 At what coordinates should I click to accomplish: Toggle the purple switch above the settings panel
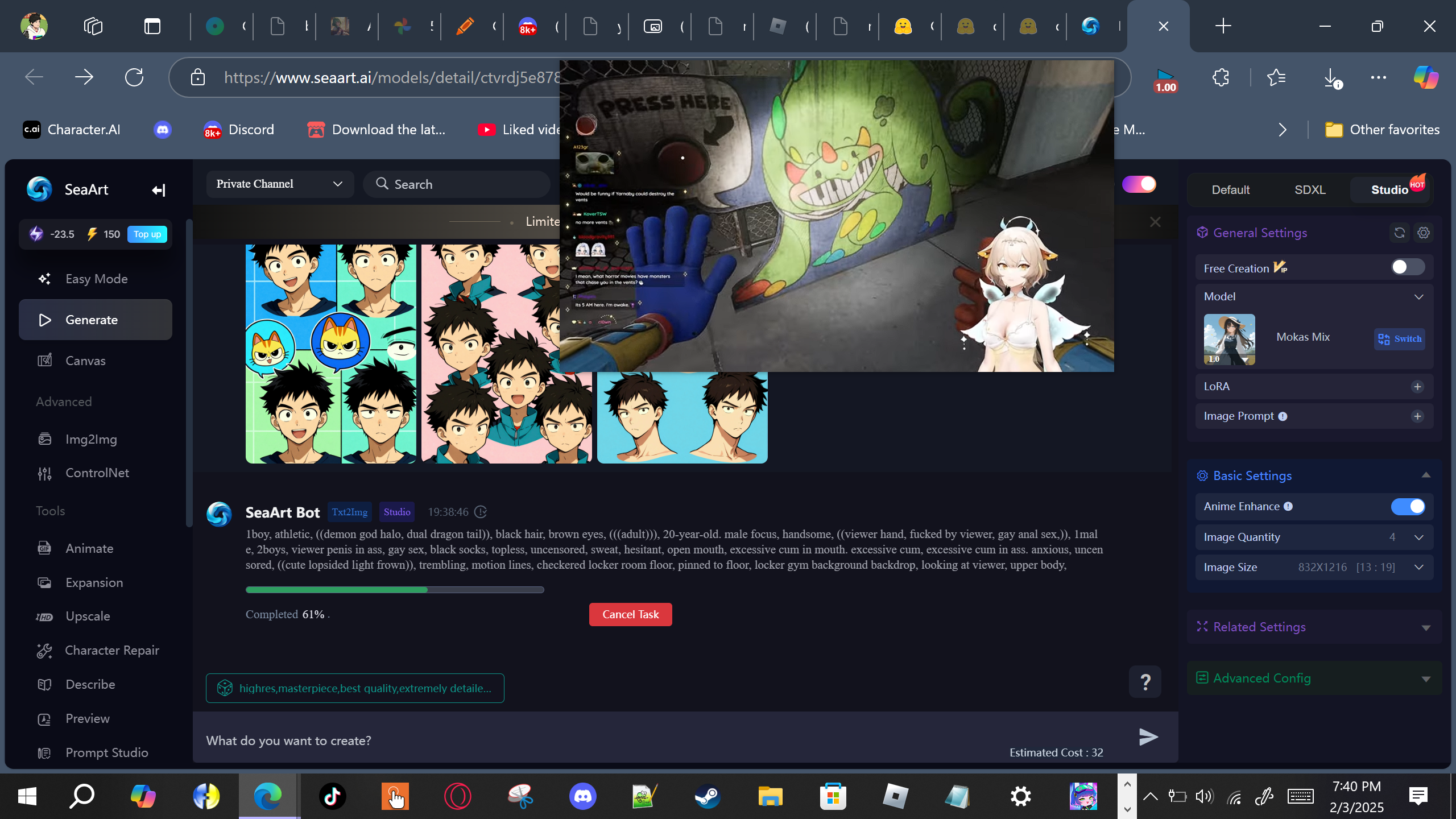point(1139,184)
